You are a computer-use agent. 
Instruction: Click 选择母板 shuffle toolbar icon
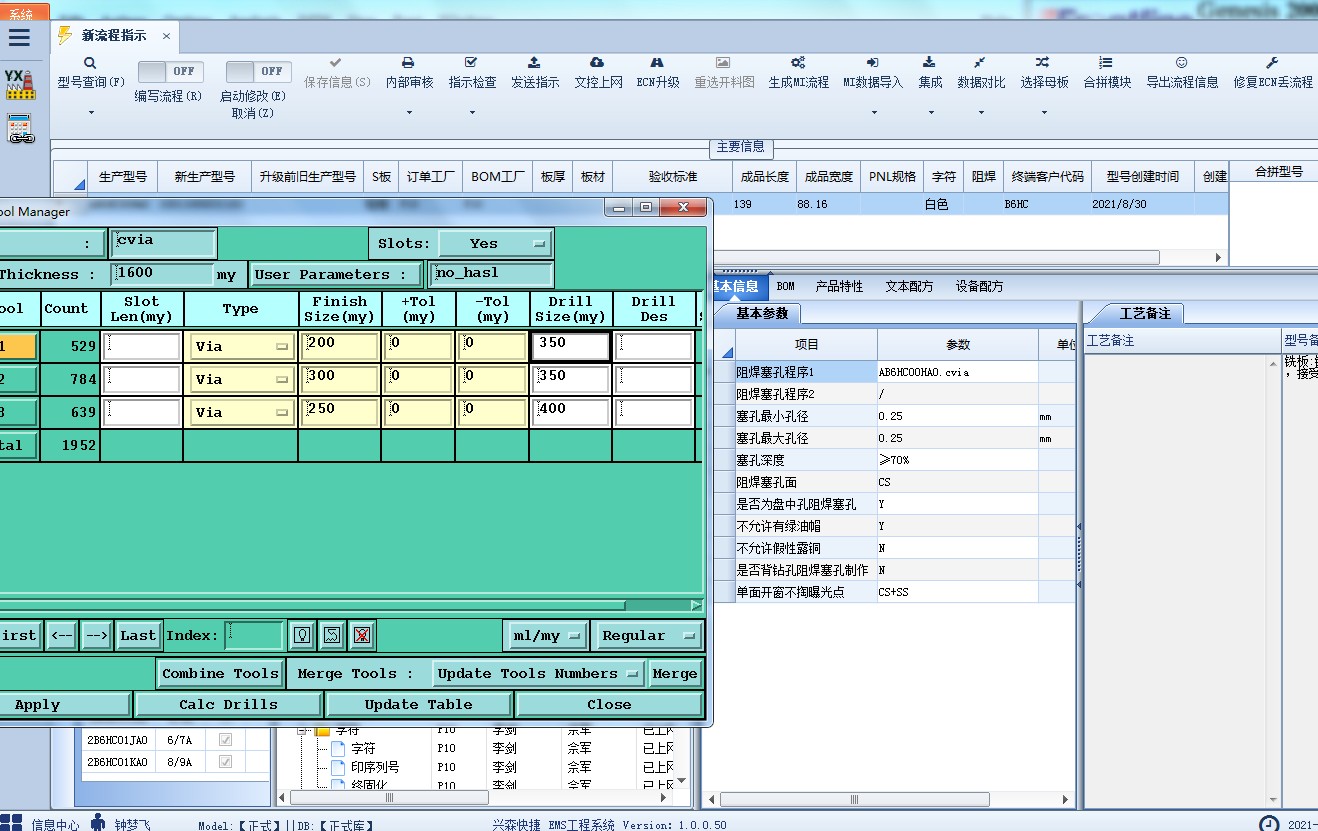tap(1043, 62)
